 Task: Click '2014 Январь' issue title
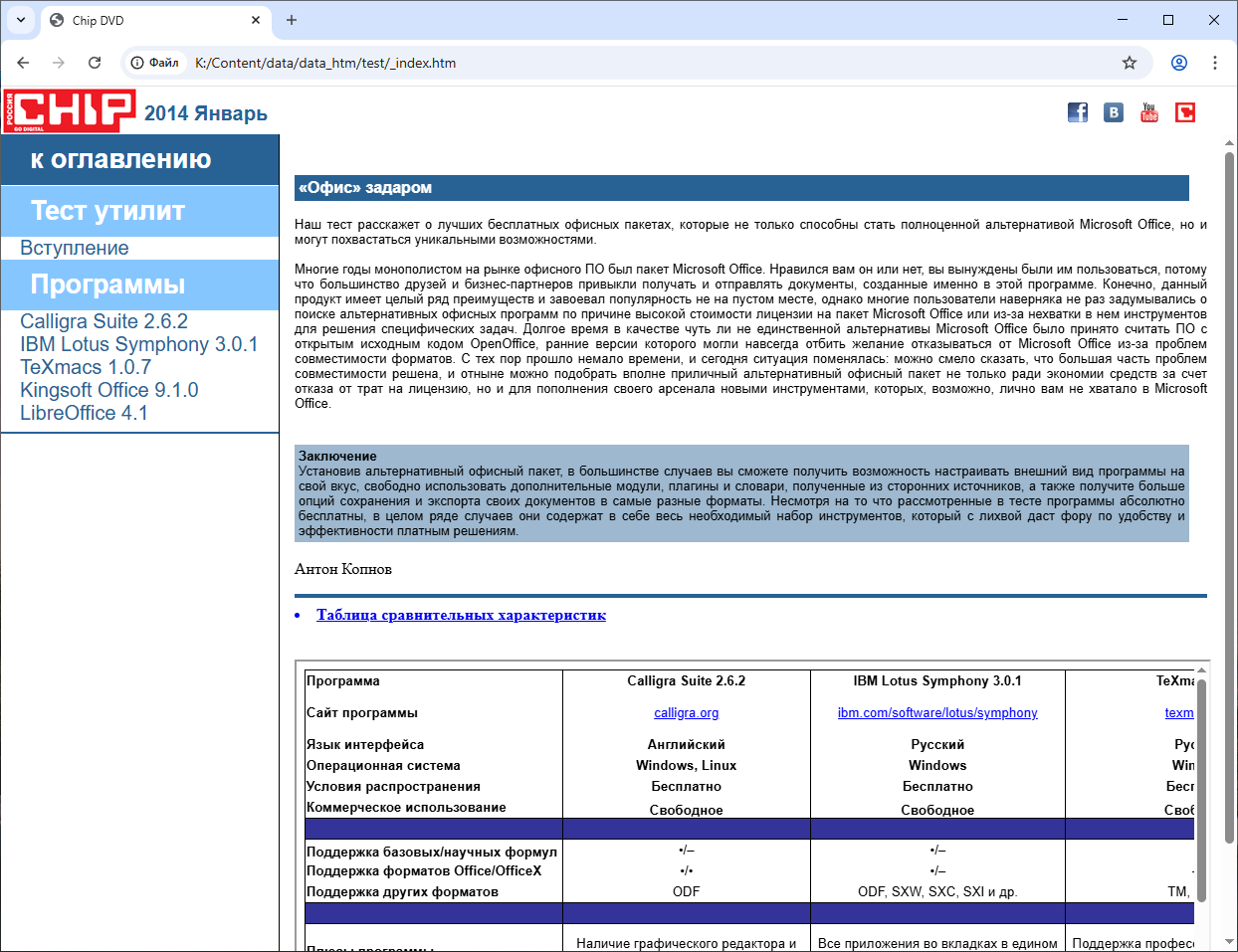(x=206, y=113)
